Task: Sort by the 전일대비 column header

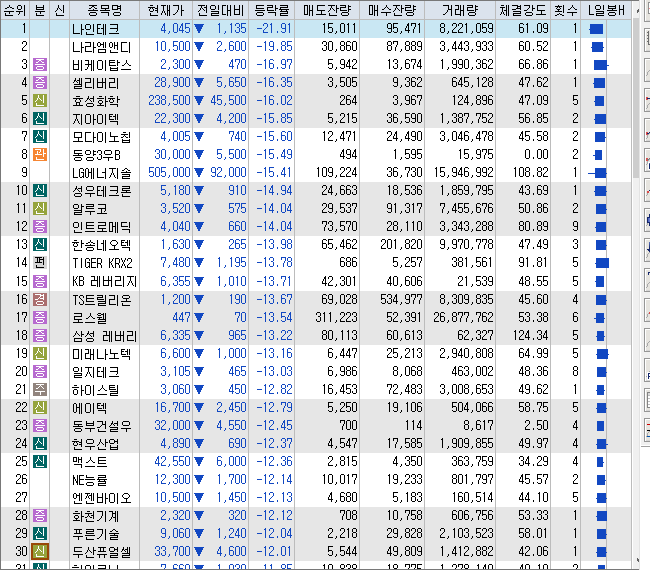Action: pyautogui.click(x=221, y=10)
